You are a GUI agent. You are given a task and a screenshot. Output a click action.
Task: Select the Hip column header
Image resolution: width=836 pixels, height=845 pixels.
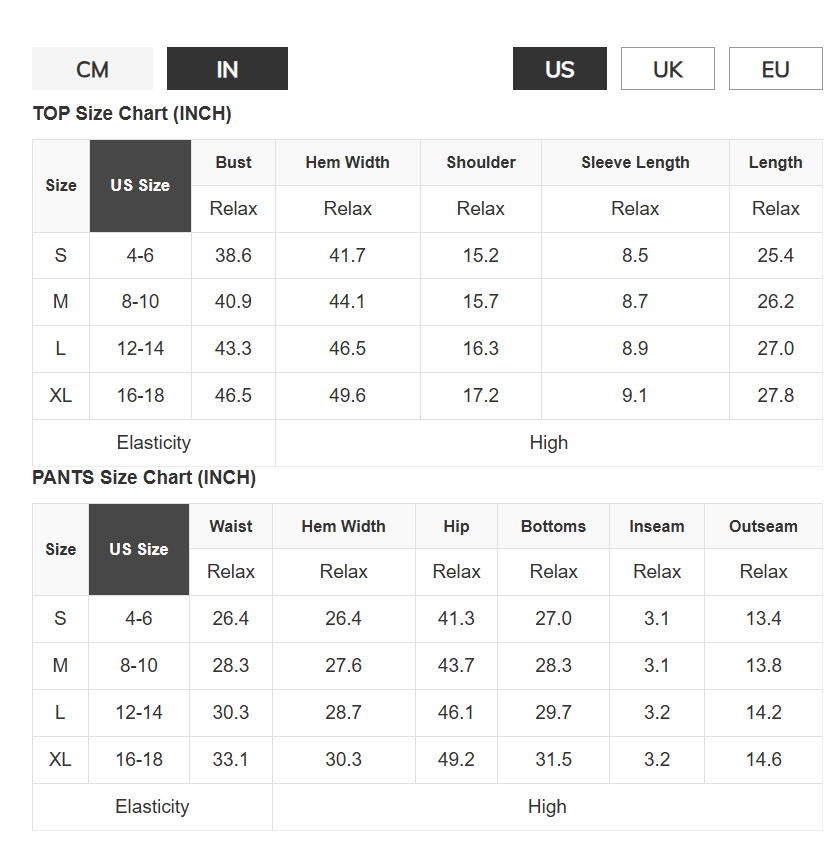[456, 526]
